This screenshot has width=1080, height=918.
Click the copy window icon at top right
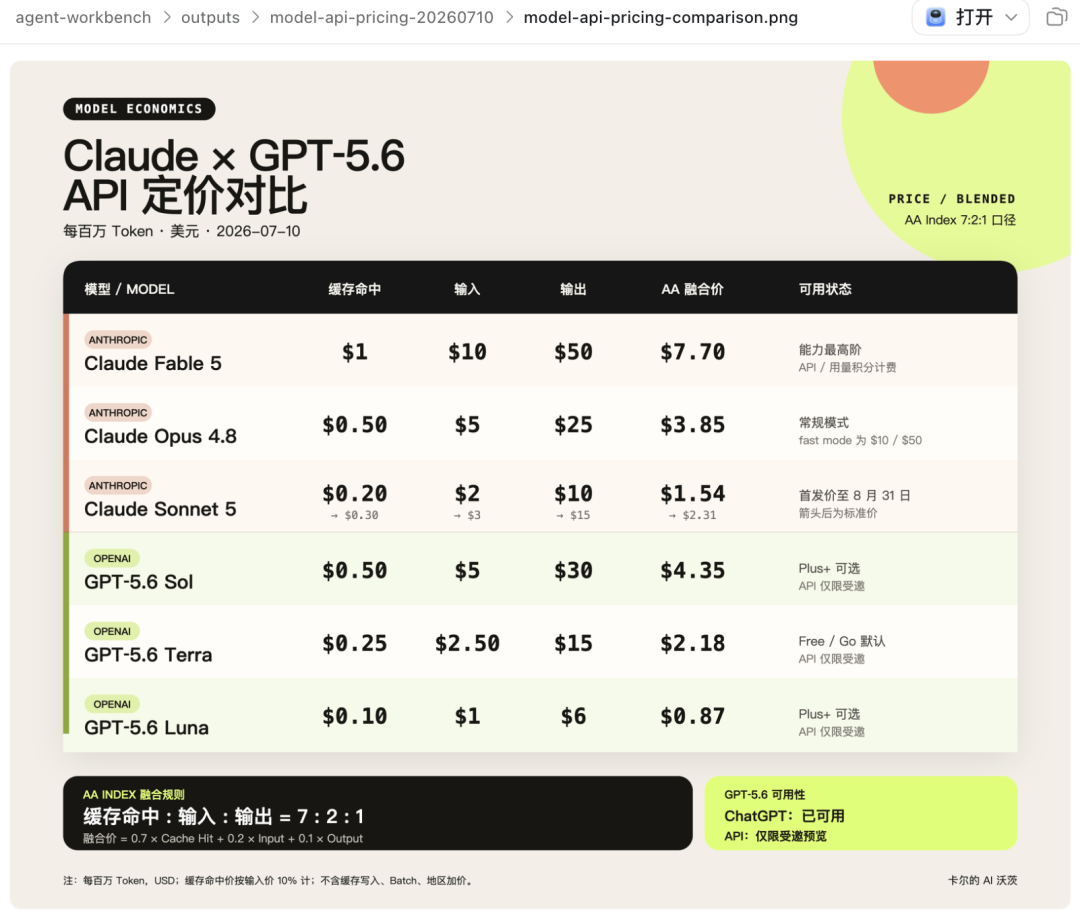coord(1056,17)
